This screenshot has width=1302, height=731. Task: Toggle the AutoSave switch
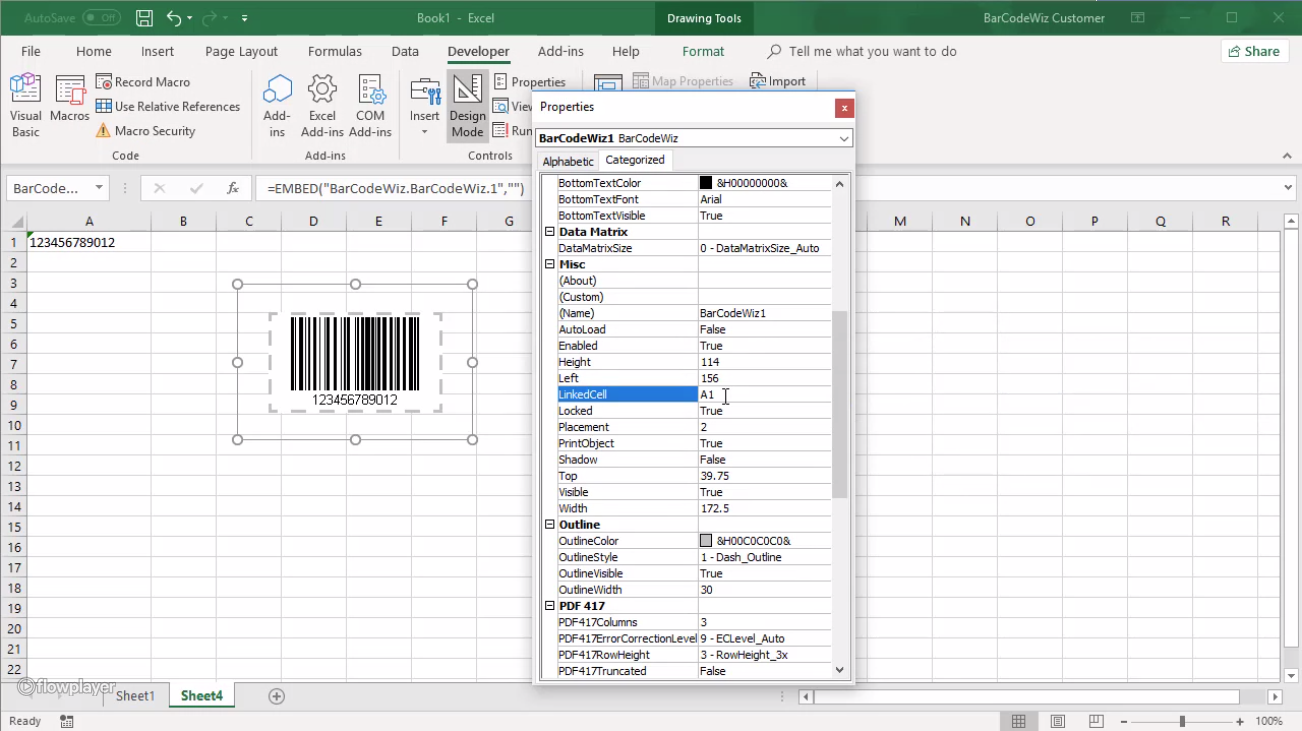click(x=101, y=18)
